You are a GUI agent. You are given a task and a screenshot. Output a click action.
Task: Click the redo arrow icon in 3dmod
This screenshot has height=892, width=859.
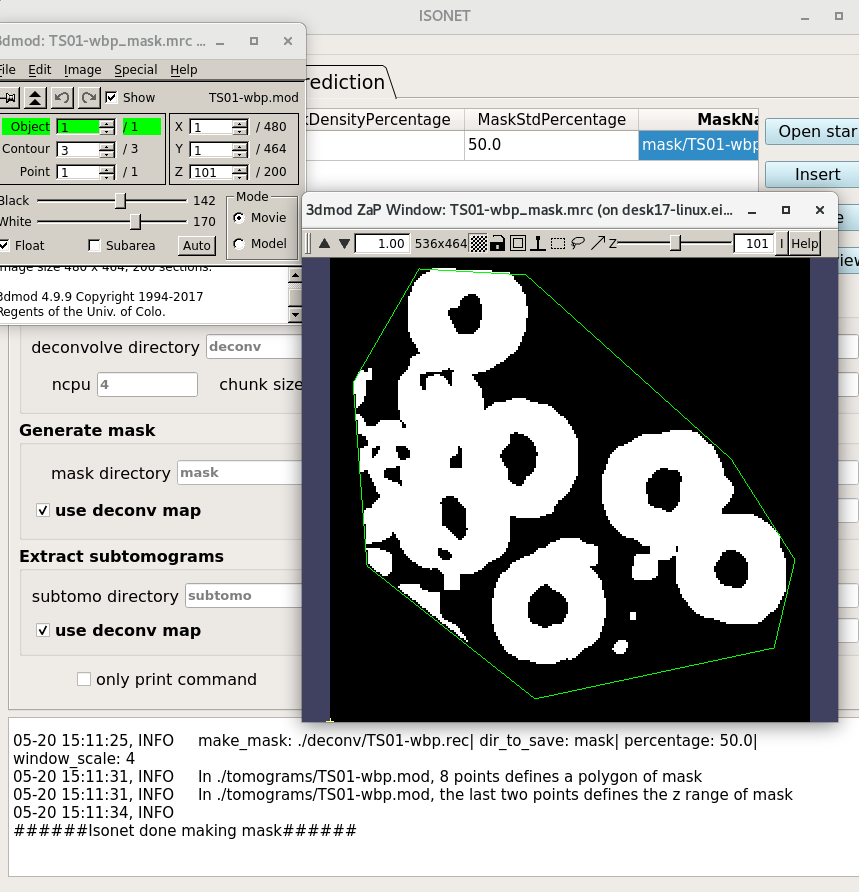pos(89,97)
